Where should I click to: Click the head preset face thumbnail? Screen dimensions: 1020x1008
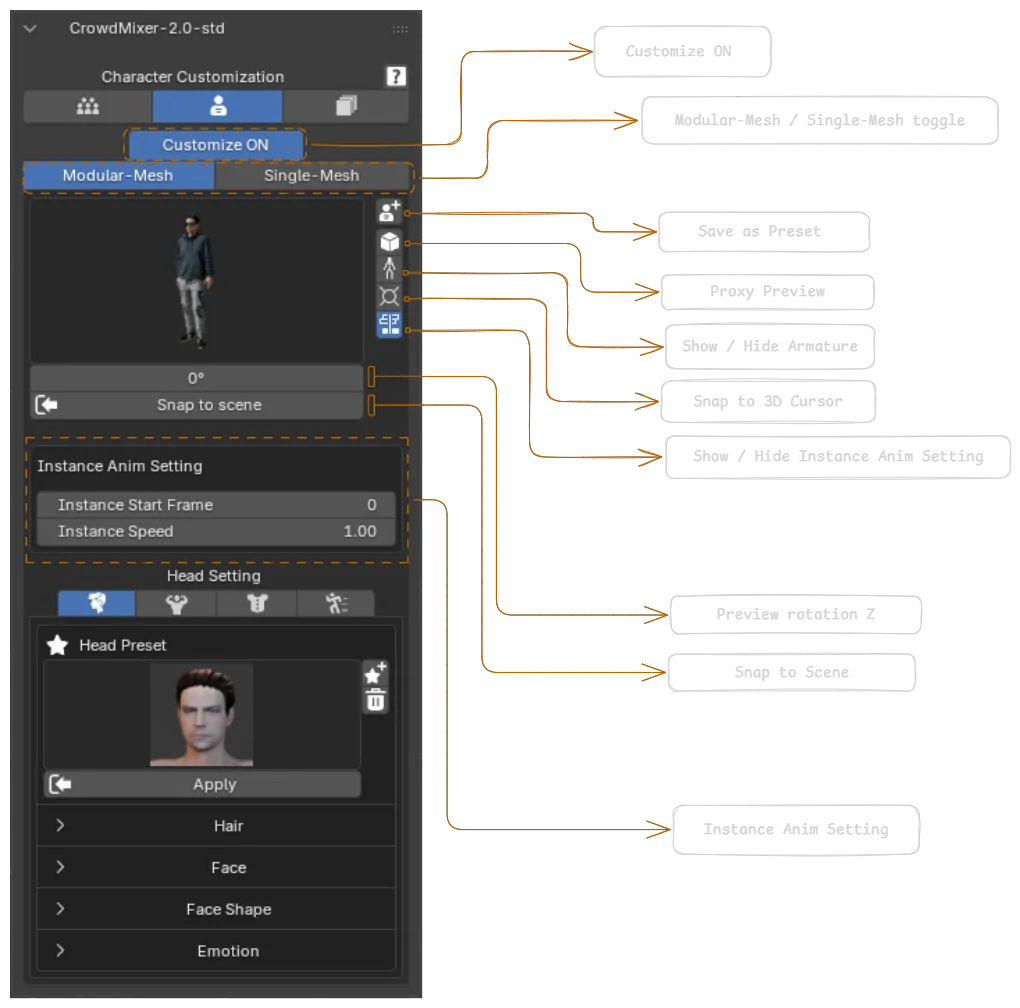[x=202, y=715]
